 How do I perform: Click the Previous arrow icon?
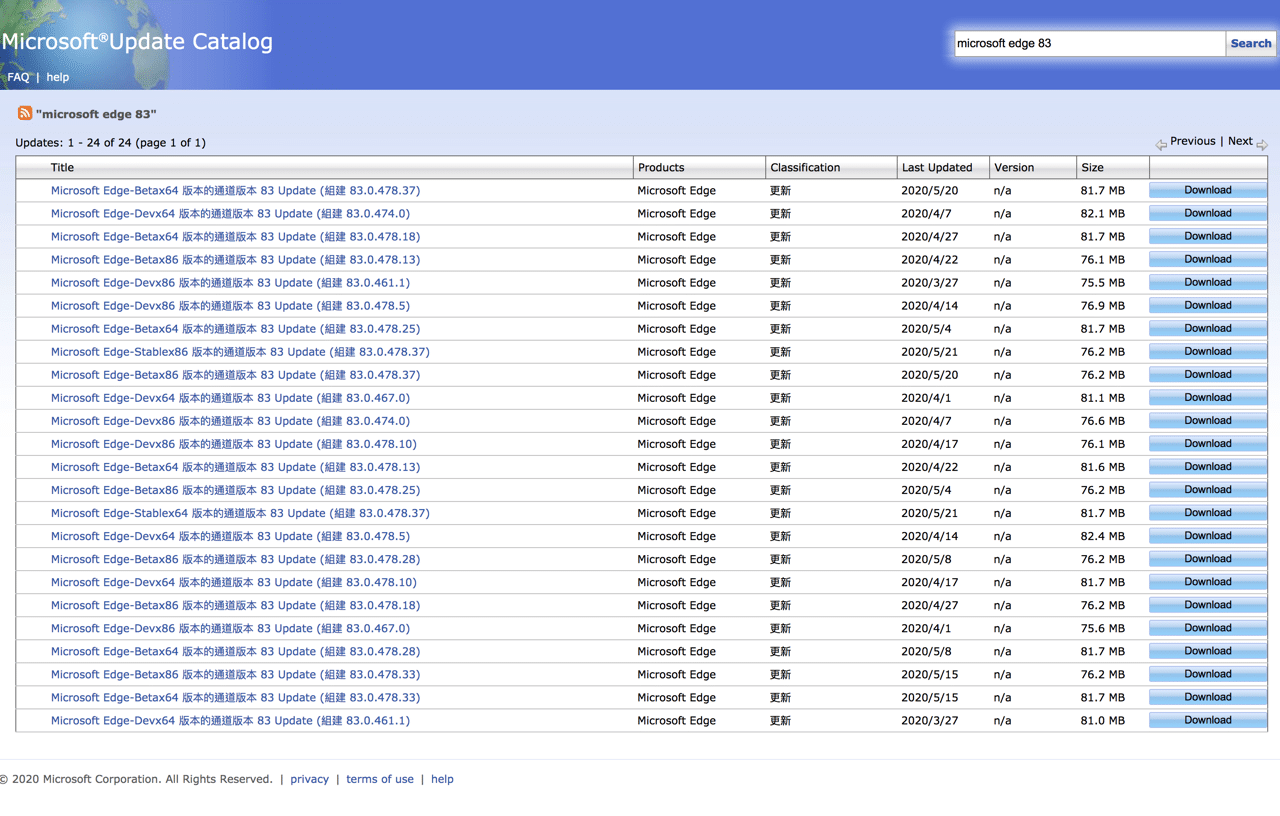coord(1160,145)
